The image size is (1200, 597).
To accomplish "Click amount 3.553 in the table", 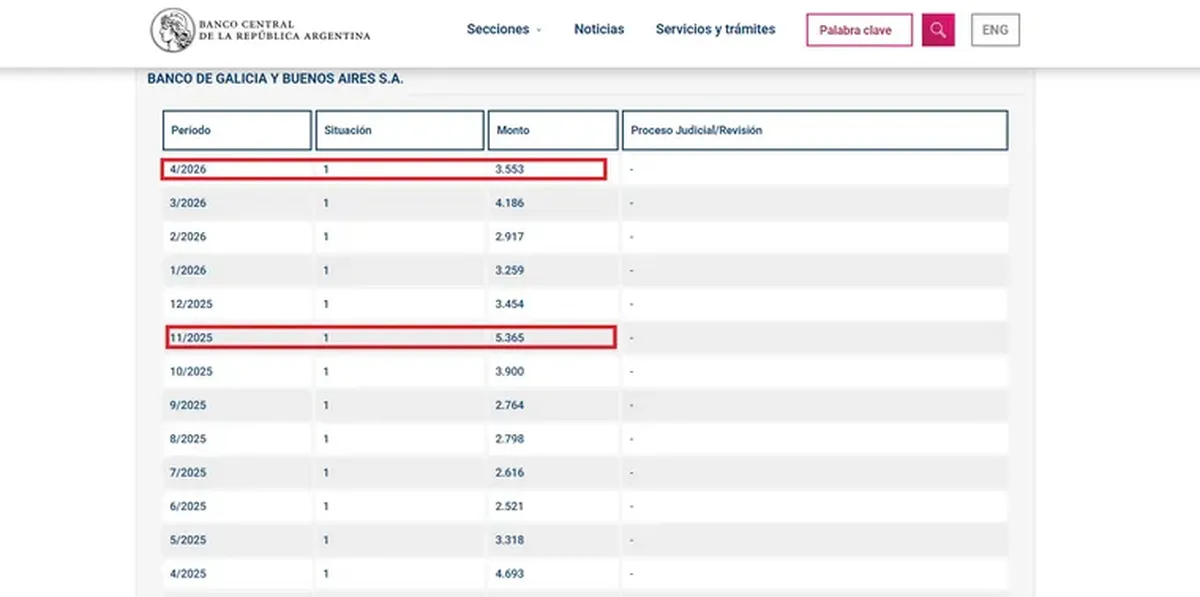I will click(x=509, y=169).
